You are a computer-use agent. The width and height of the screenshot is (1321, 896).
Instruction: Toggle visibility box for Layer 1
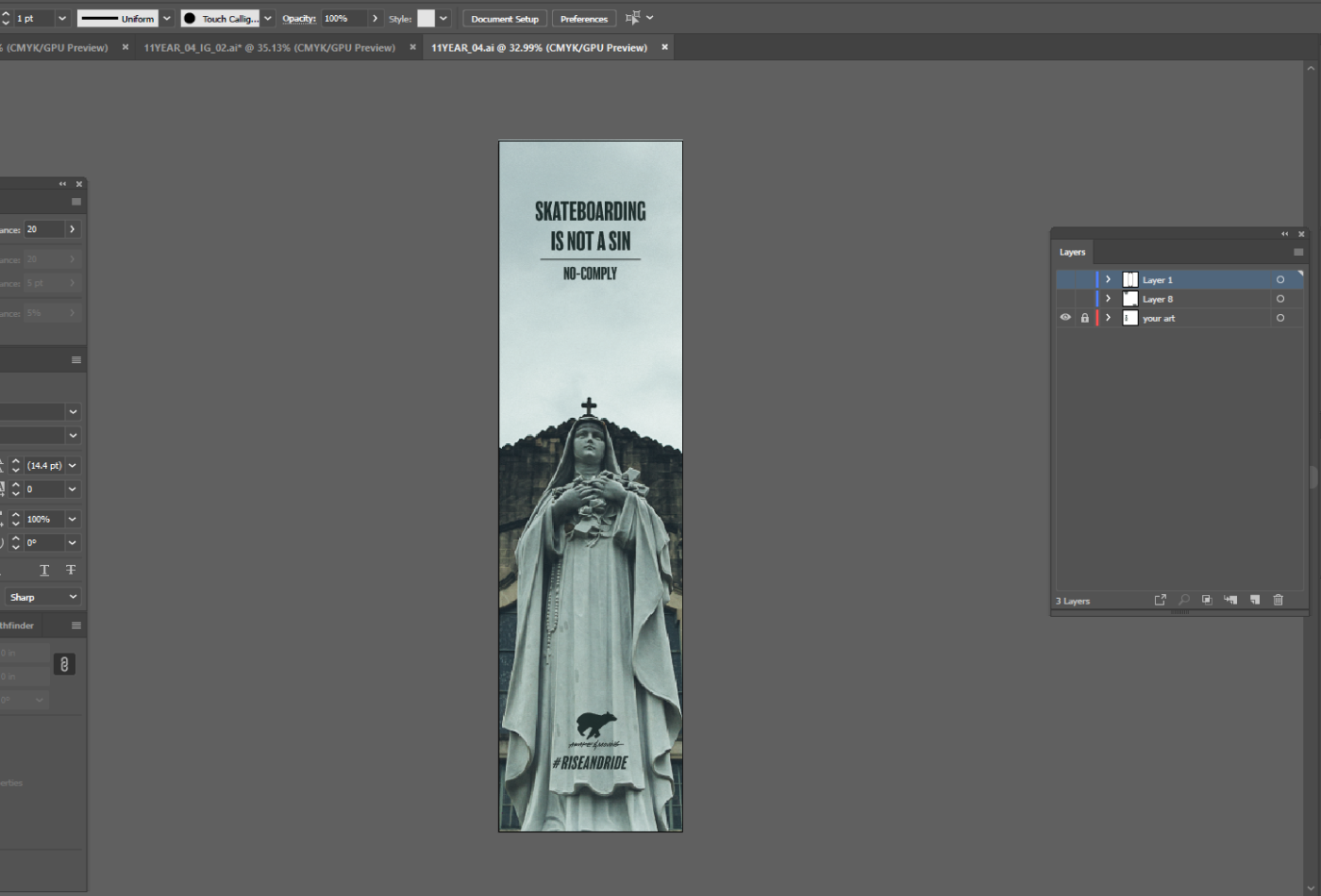[1065, 279]
